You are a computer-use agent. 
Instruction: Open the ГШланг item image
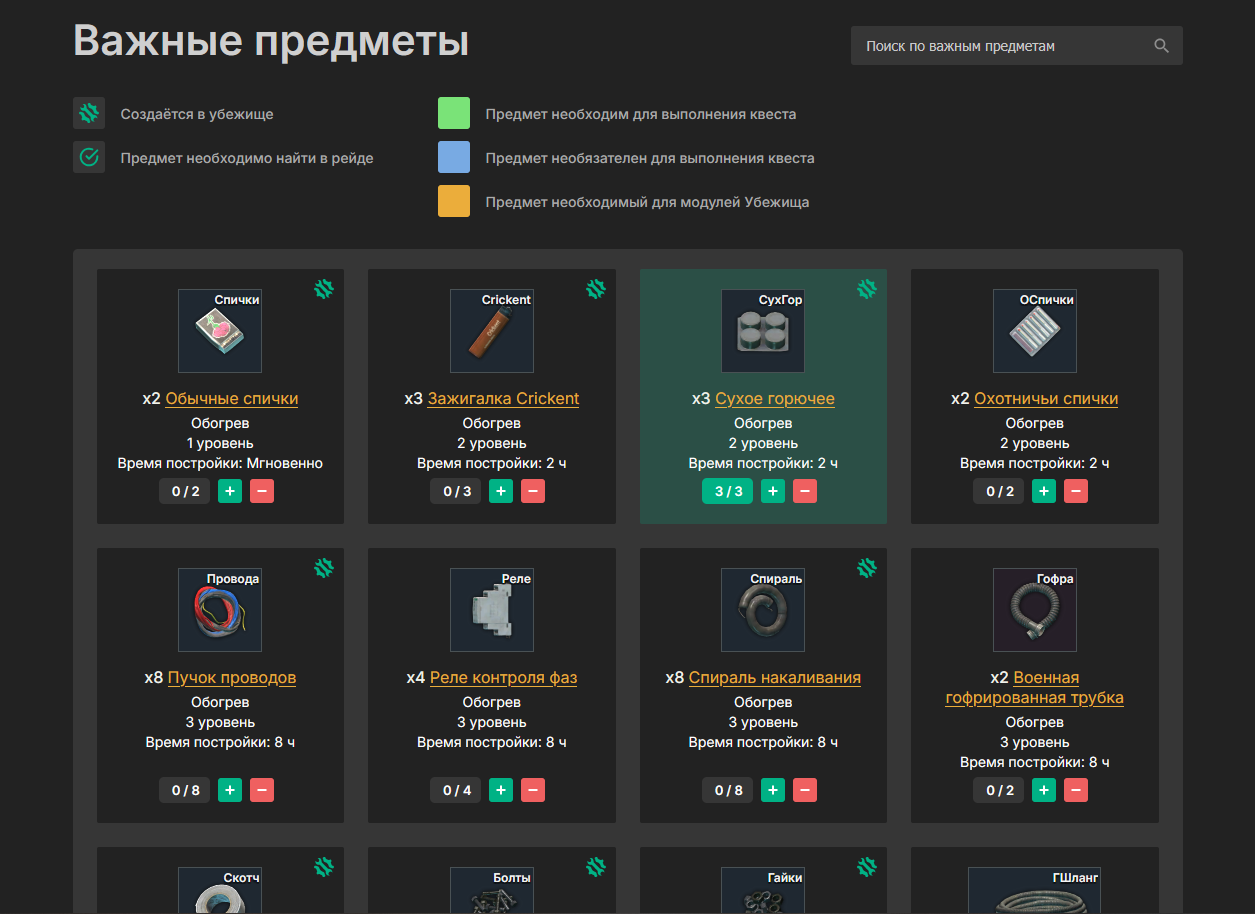(1035, 890)
